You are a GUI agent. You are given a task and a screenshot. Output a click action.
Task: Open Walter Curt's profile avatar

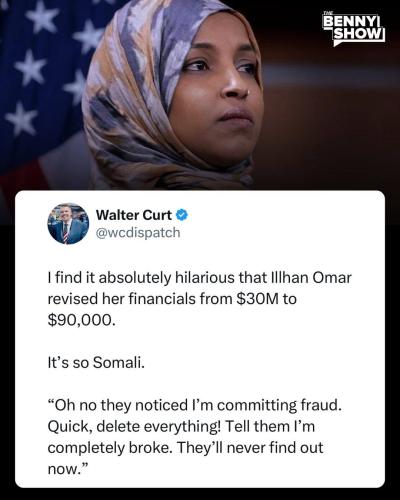click(68, 223)
